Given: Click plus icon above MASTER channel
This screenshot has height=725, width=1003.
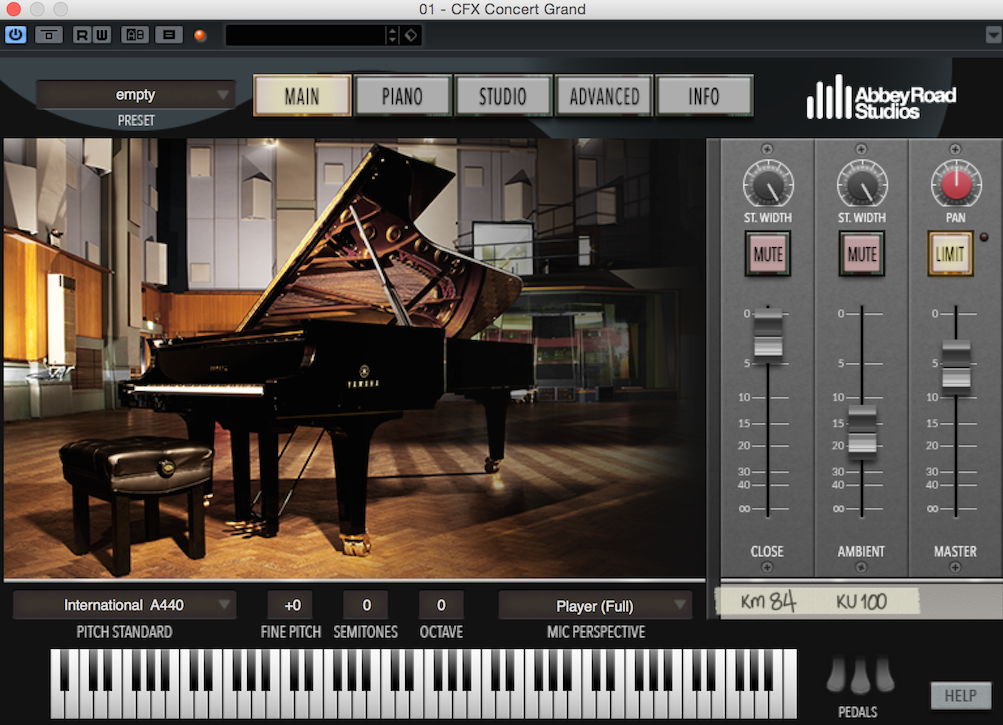Looking at the screenshot, I should 955,149.
